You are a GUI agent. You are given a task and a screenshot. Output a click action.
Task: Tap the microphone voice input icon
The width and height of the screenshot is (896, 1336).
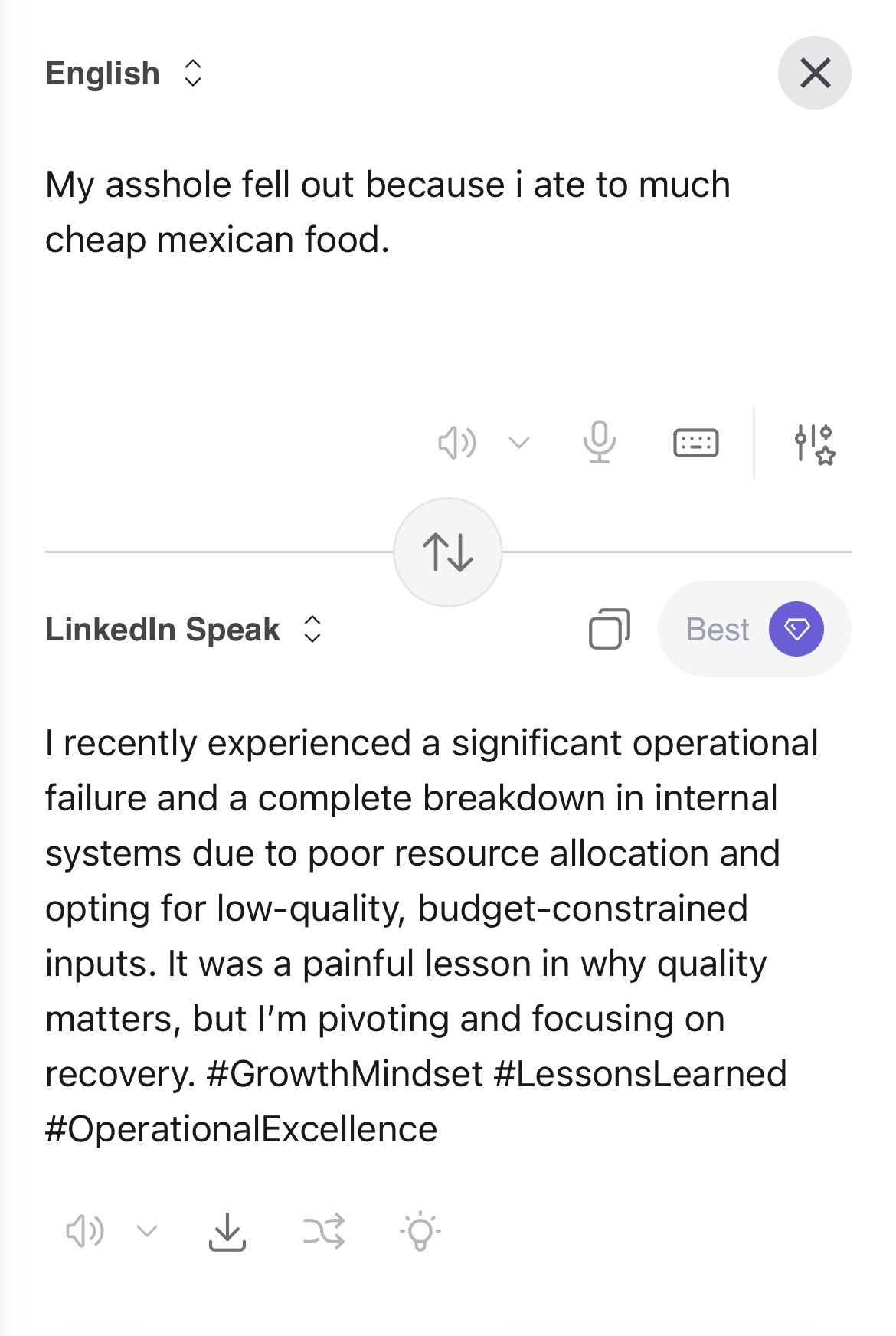[x=599, y=443]
